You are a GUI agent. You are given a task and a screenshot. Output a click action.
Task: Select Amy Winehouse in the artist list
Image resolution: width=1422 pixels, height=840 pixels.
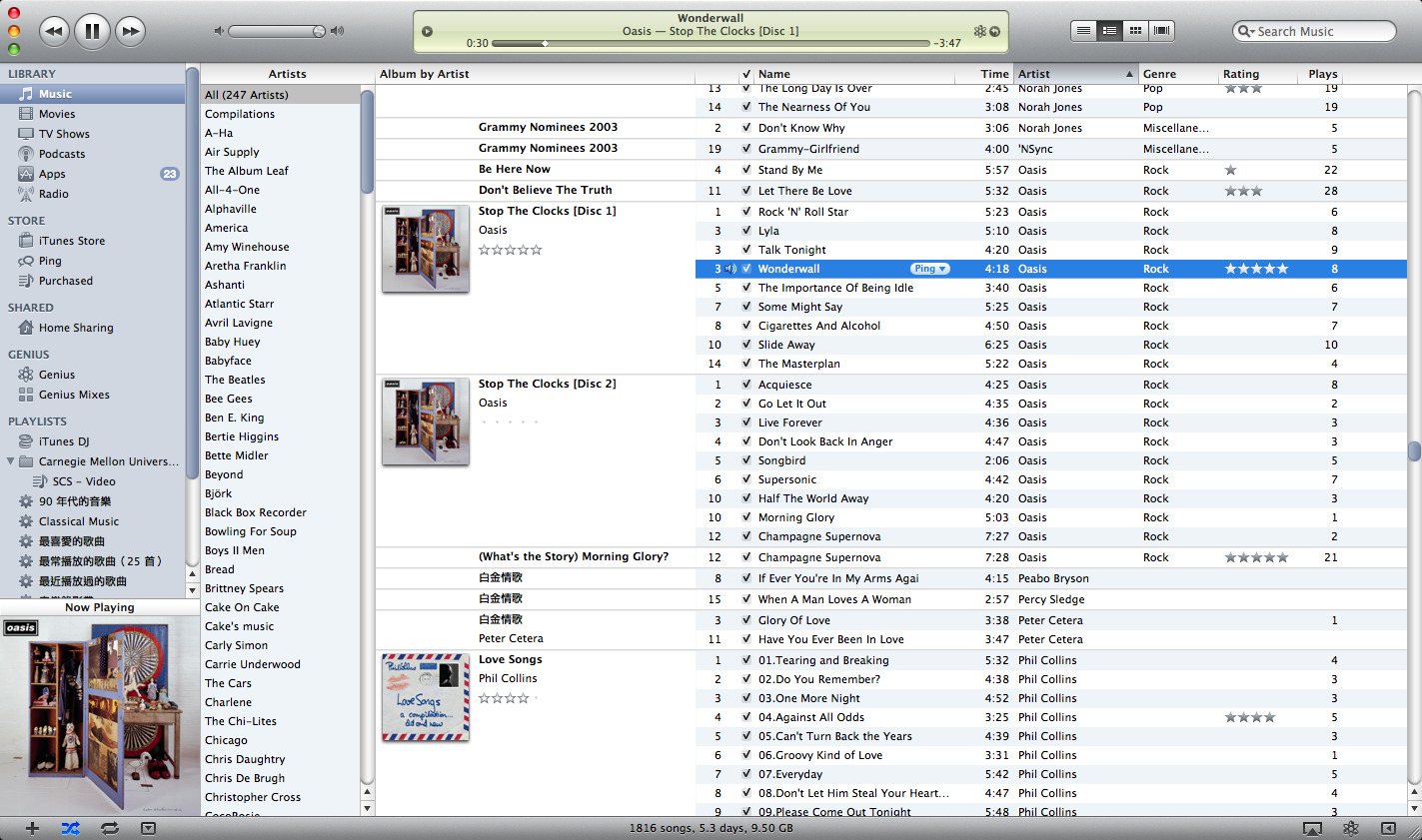(280, 247)
